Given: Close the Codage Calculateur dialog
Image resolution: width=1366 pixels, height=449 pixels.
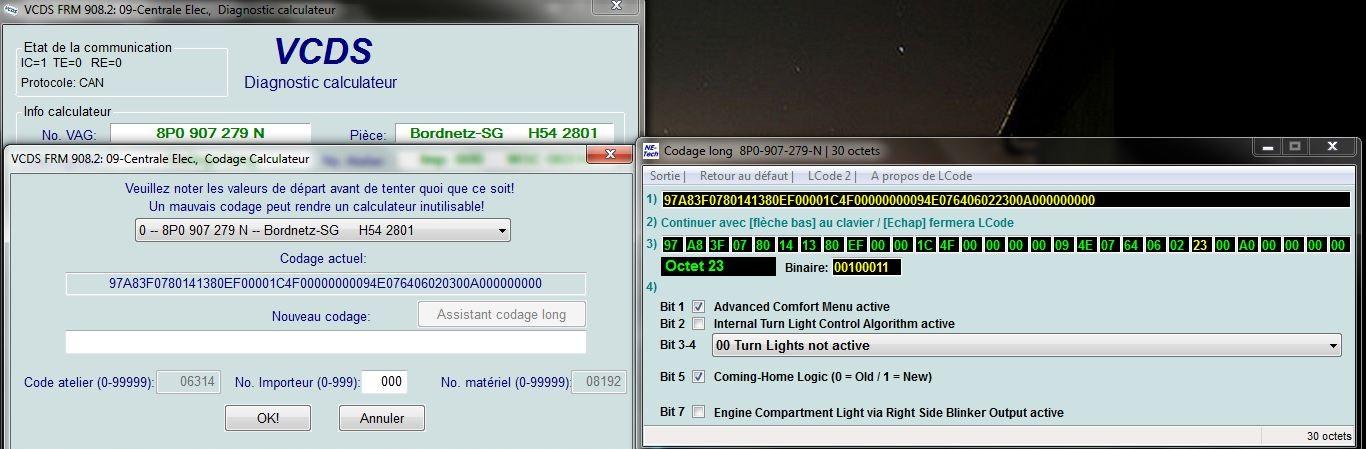Looking at the screenshot, I should (x=608, y=155).
